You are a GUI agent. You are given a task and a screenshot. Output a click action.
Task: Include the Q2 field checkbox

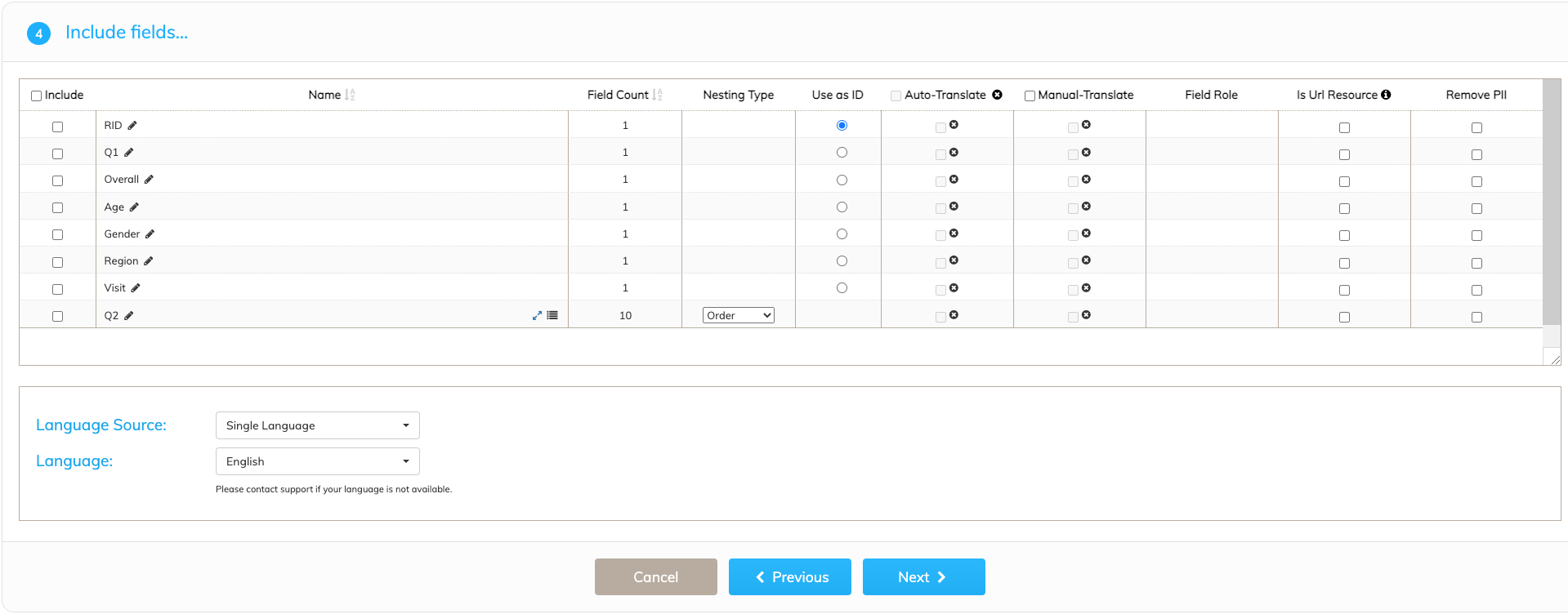57,316
